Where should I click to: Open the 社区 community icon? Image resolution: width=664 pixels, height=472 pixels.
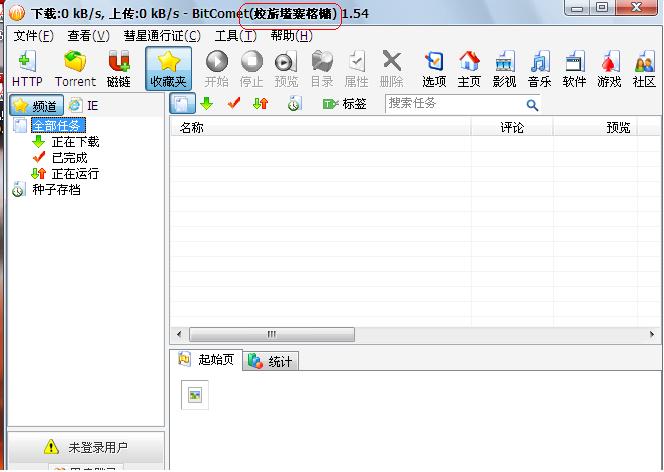[x=644, y=69]
